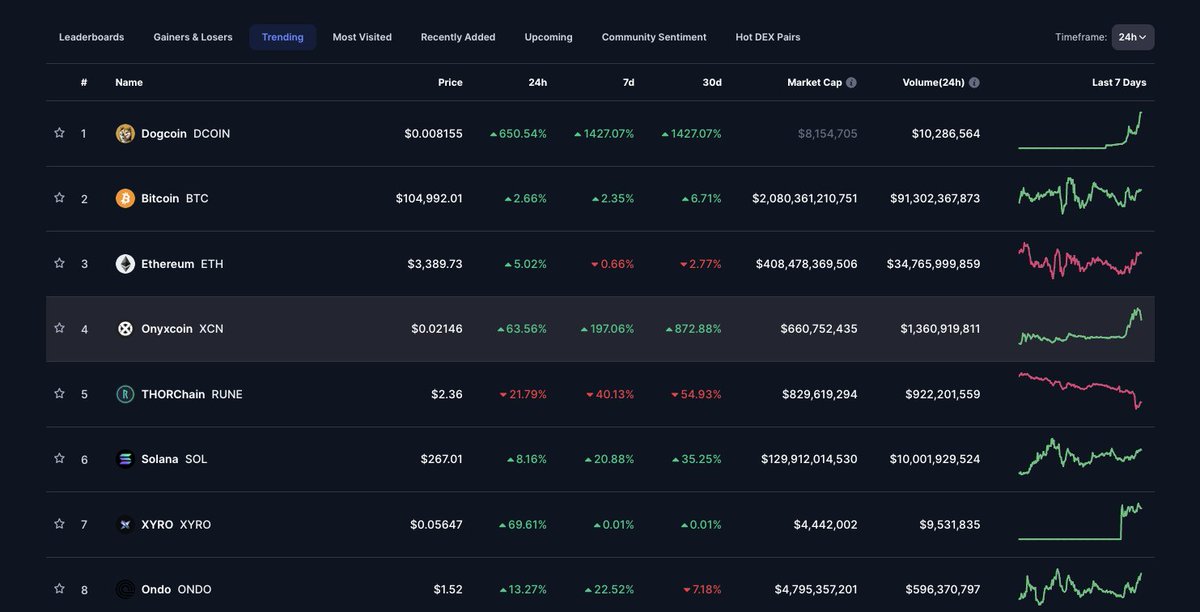Open the Timeframe 24h dropdown
The image size is (1200, 612).
[x=1132, y=36]
